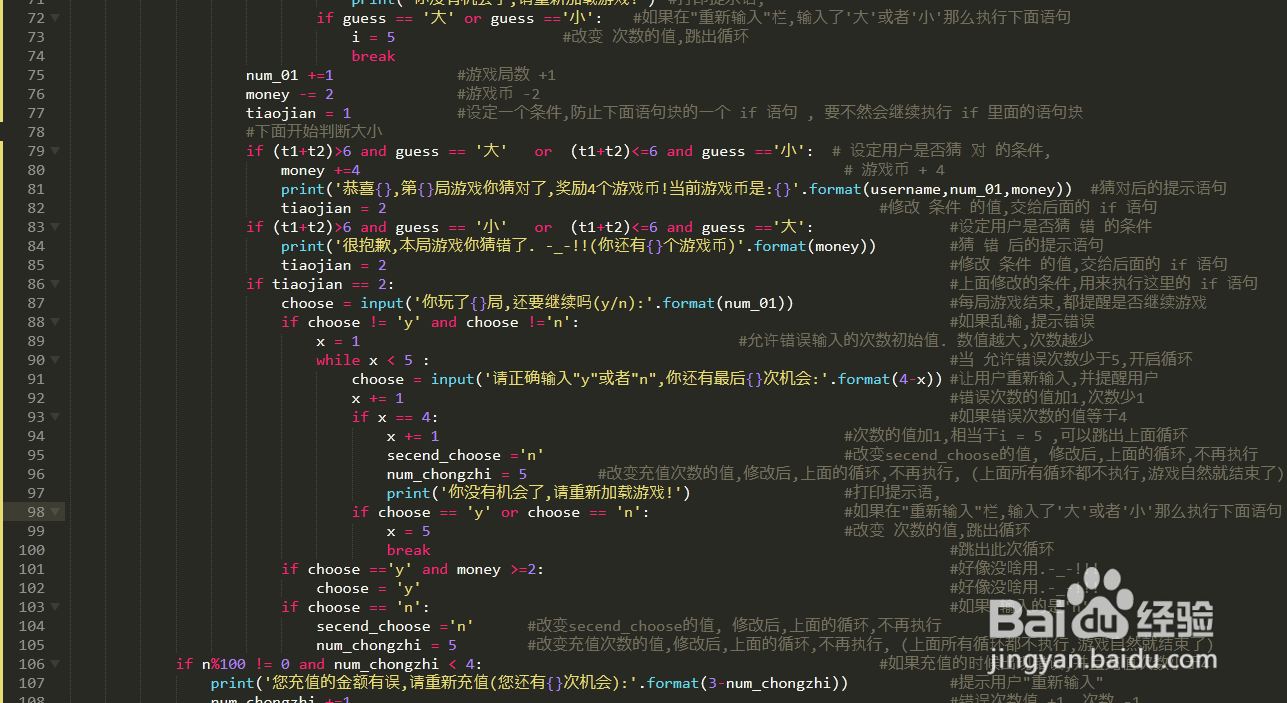Viewport: 1287px width, 703px height.
Task: Click comment '#跳出此次循环' on line 100
Action: coord(1001,550)
